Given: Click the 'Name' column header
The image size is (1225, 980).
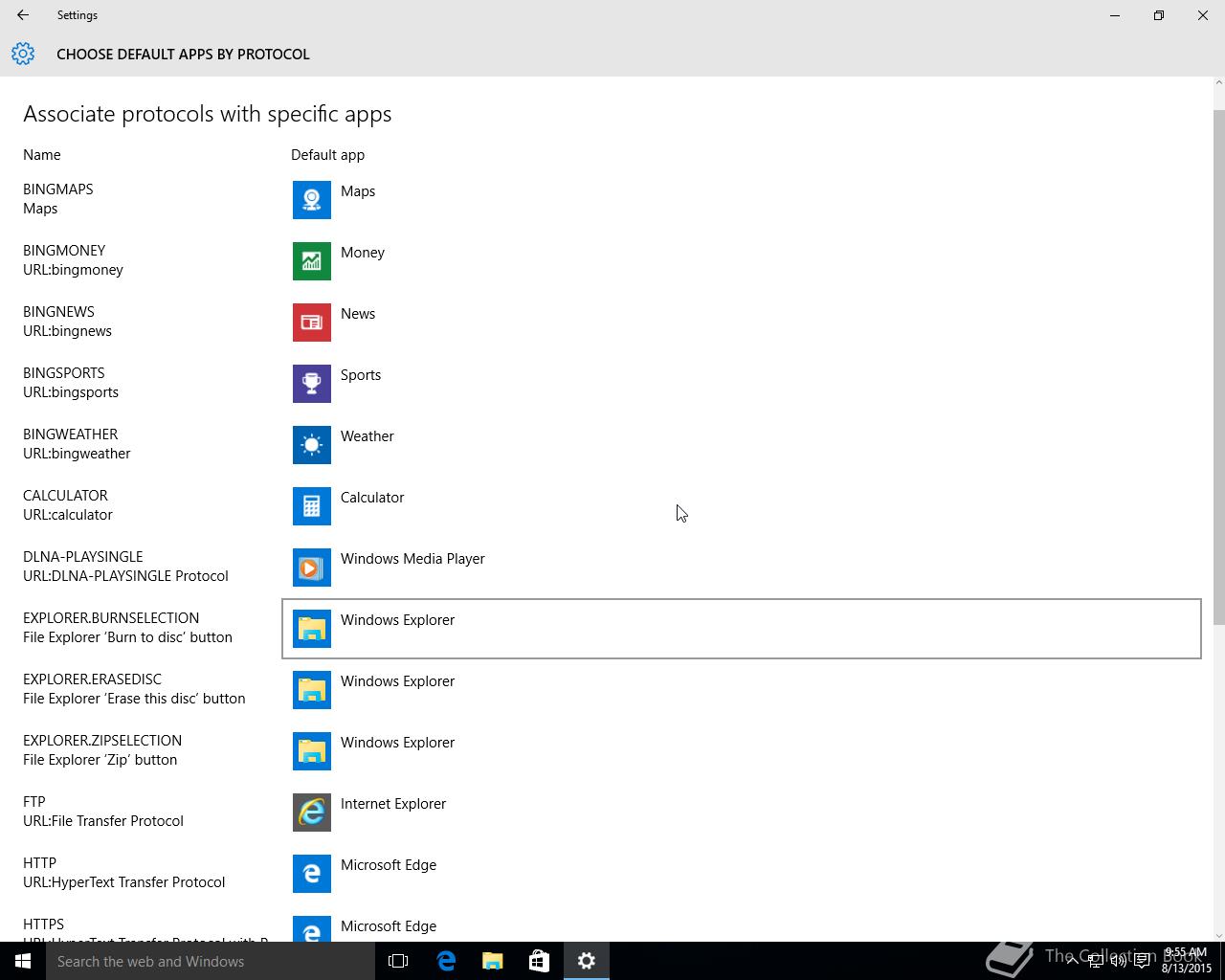Looking at the screenshot, I should (42, 155).
